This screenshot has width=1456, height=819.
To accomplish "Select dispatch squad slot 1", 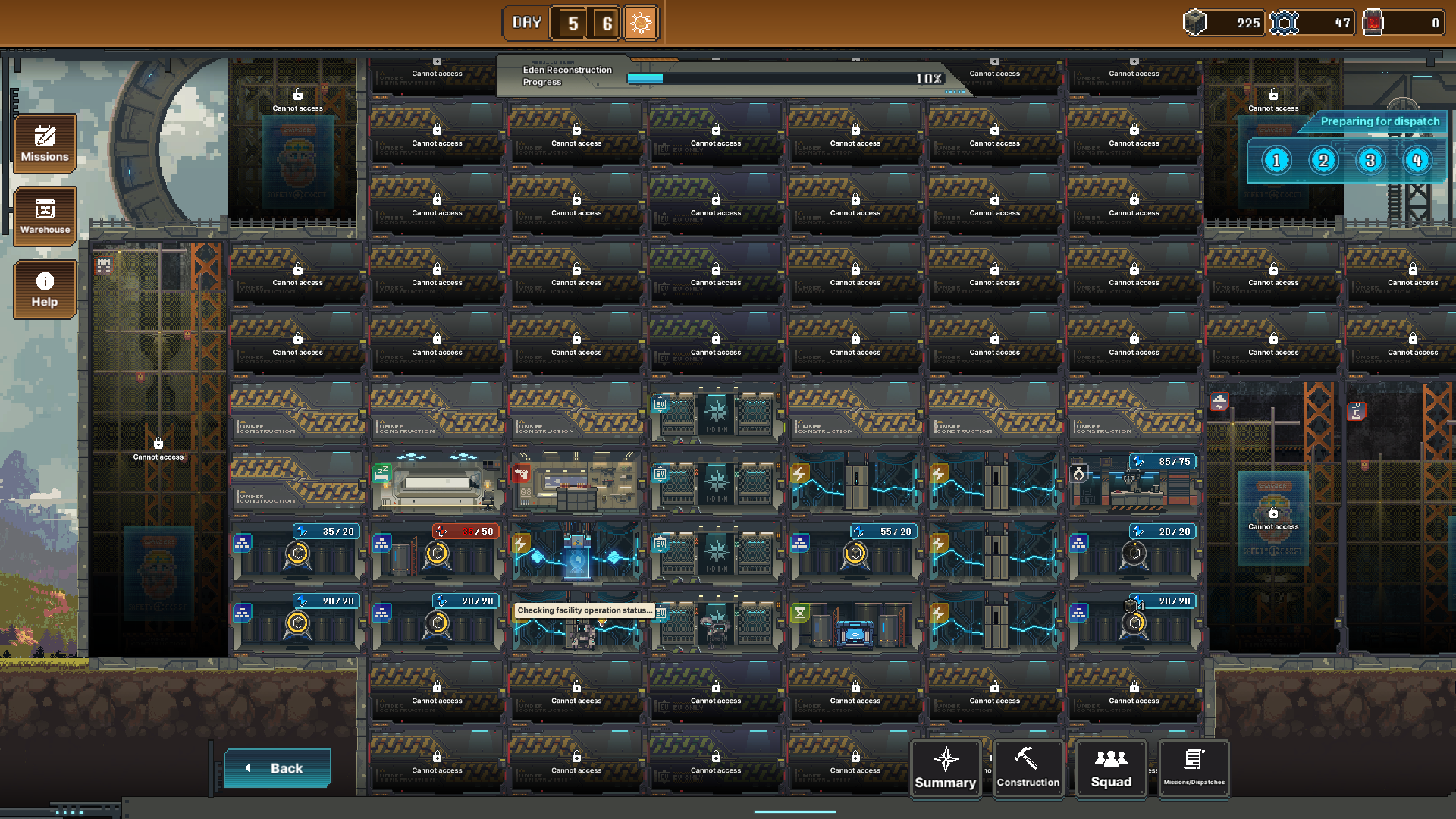I will click(1276, 161).
